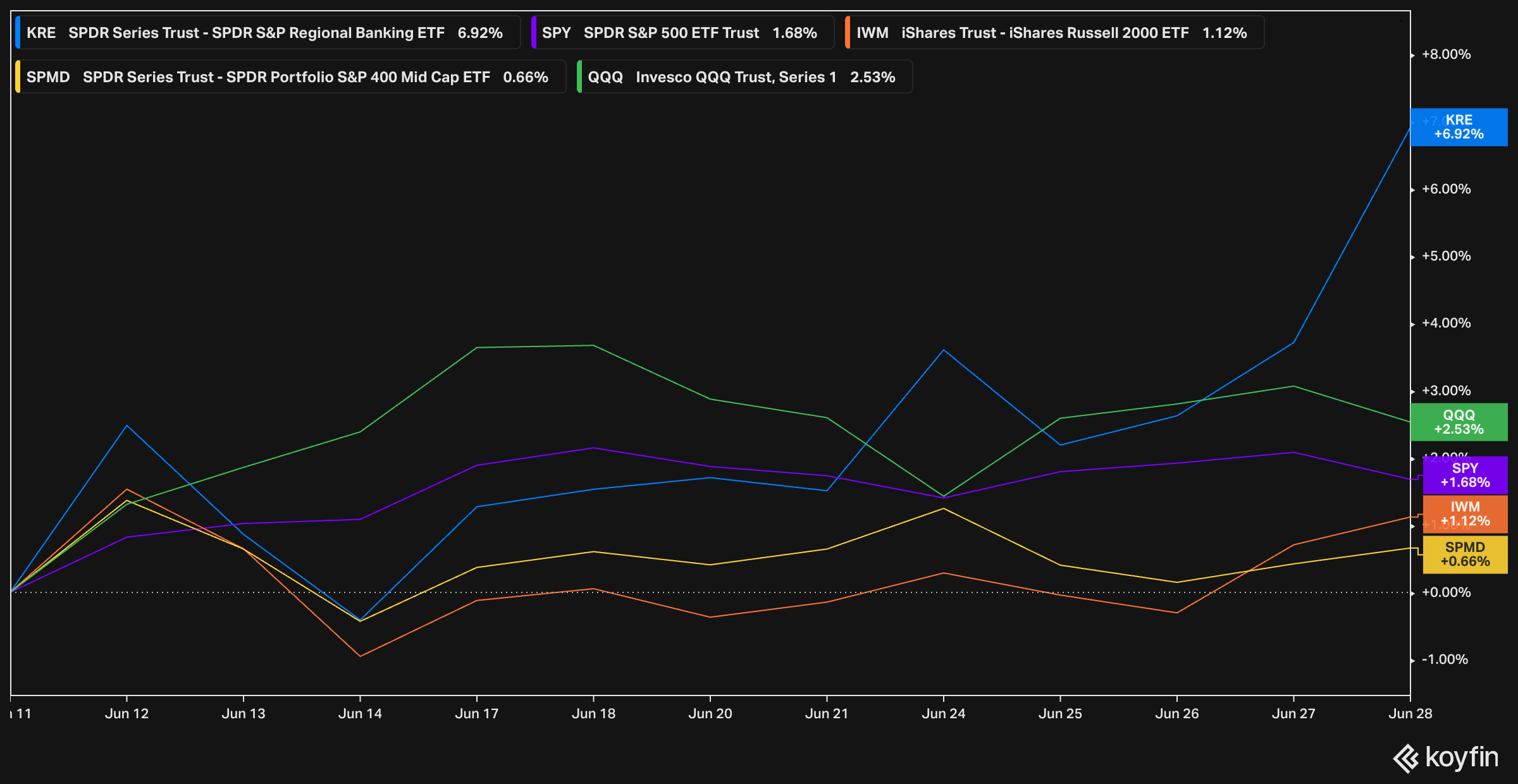Click the purple SPY legend color bar
Screen dimensions: 1518x784
[x=534, y=33]
